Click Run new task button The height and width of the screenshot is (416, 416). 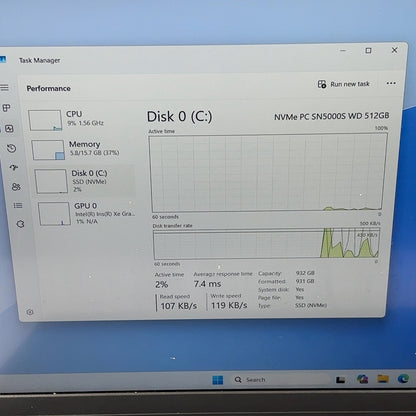click(x=343, y=84)
